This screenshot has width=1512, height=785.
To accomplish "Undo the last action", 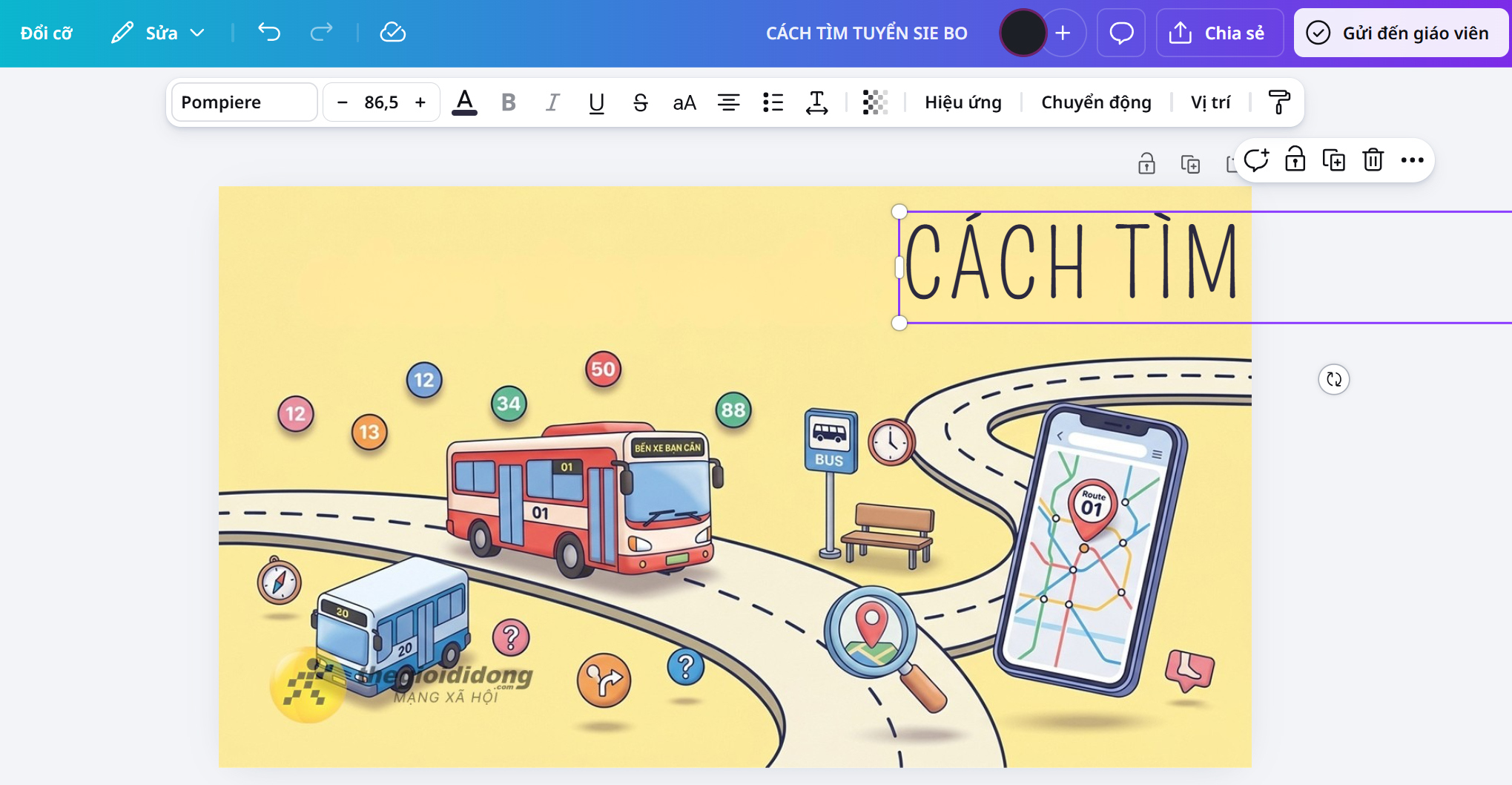I will click(268, 33).
